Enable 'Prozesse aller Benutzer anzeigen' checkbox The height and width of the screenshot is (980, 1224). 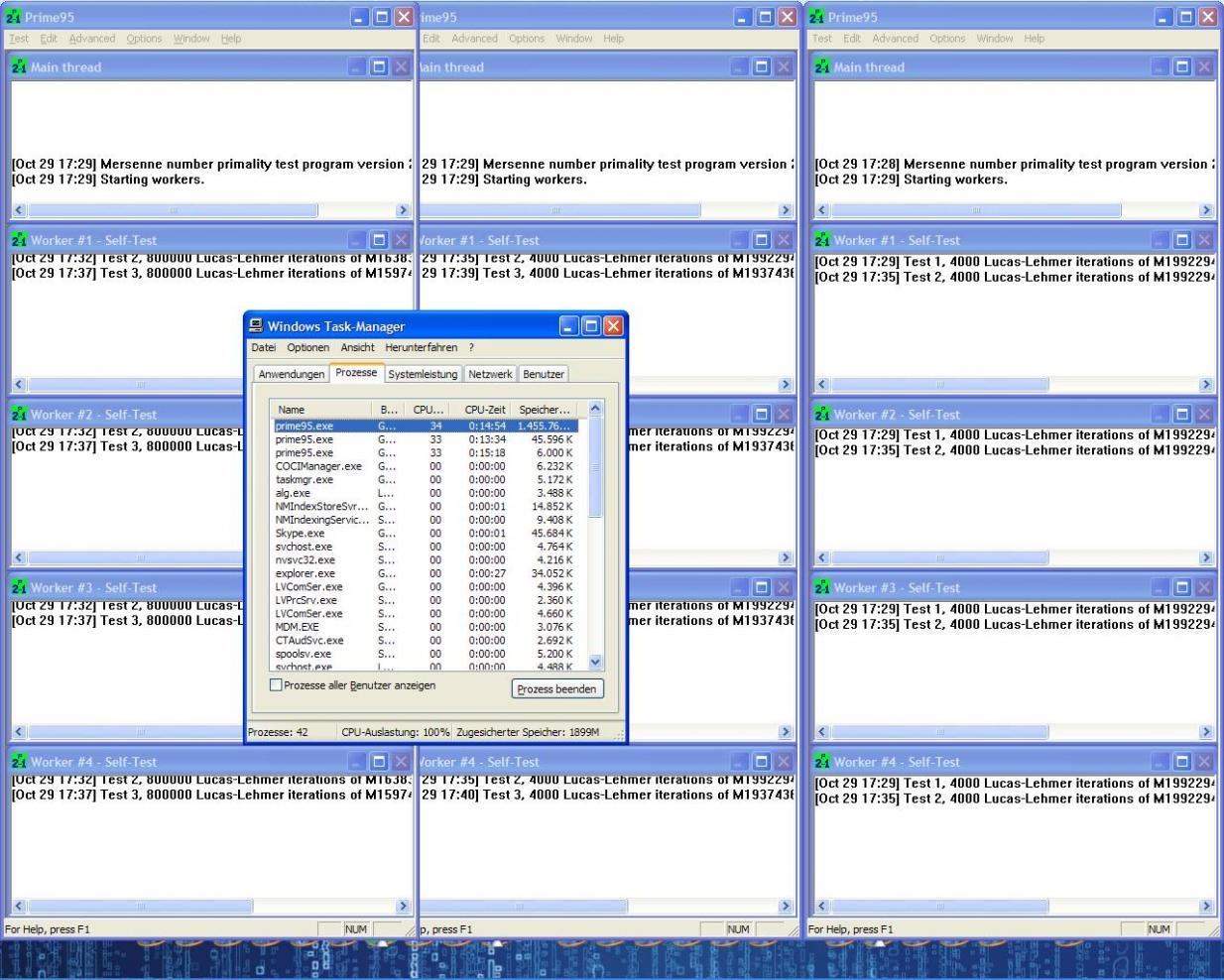click(276, 685)
